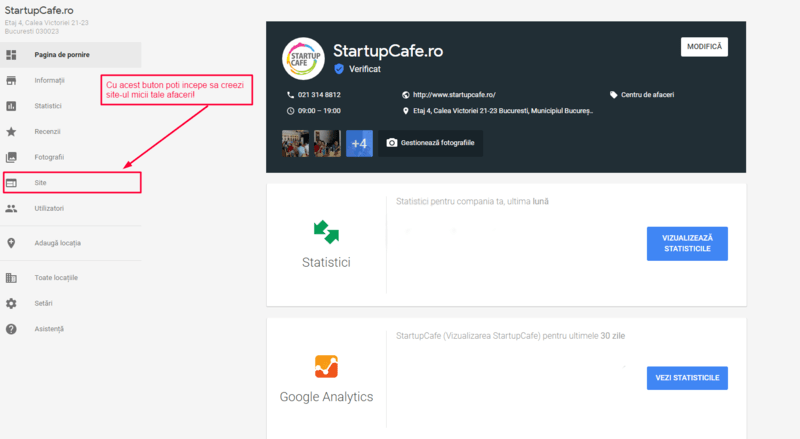The height and width of the screenshot is (439, 800).
Task: Click the Google Analytics card title
Action: click(x=327, y=397)
